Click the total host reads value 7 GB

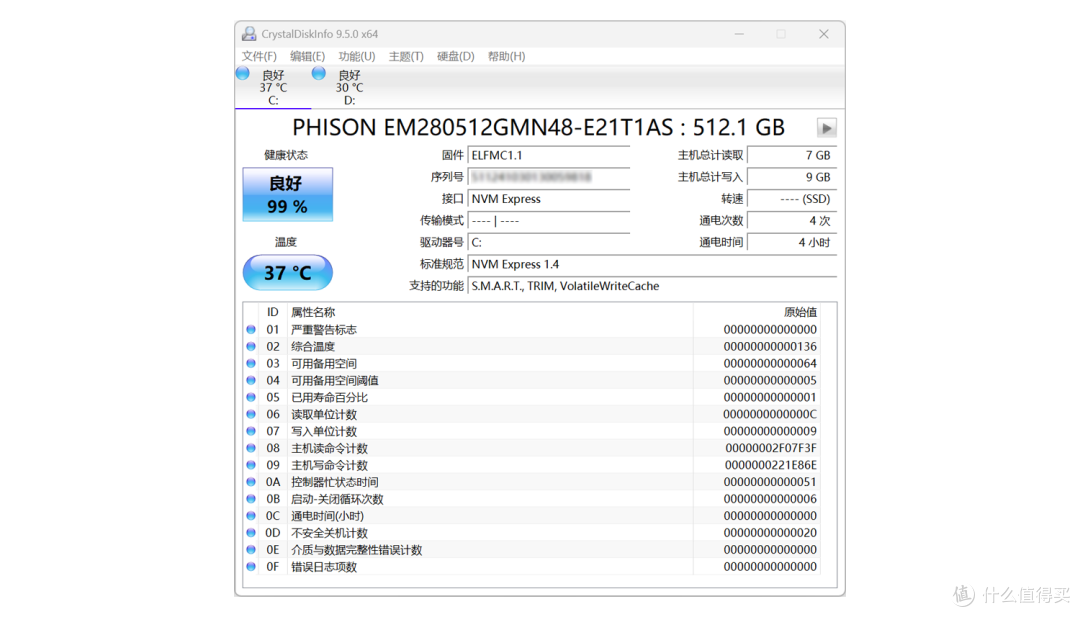792,156
